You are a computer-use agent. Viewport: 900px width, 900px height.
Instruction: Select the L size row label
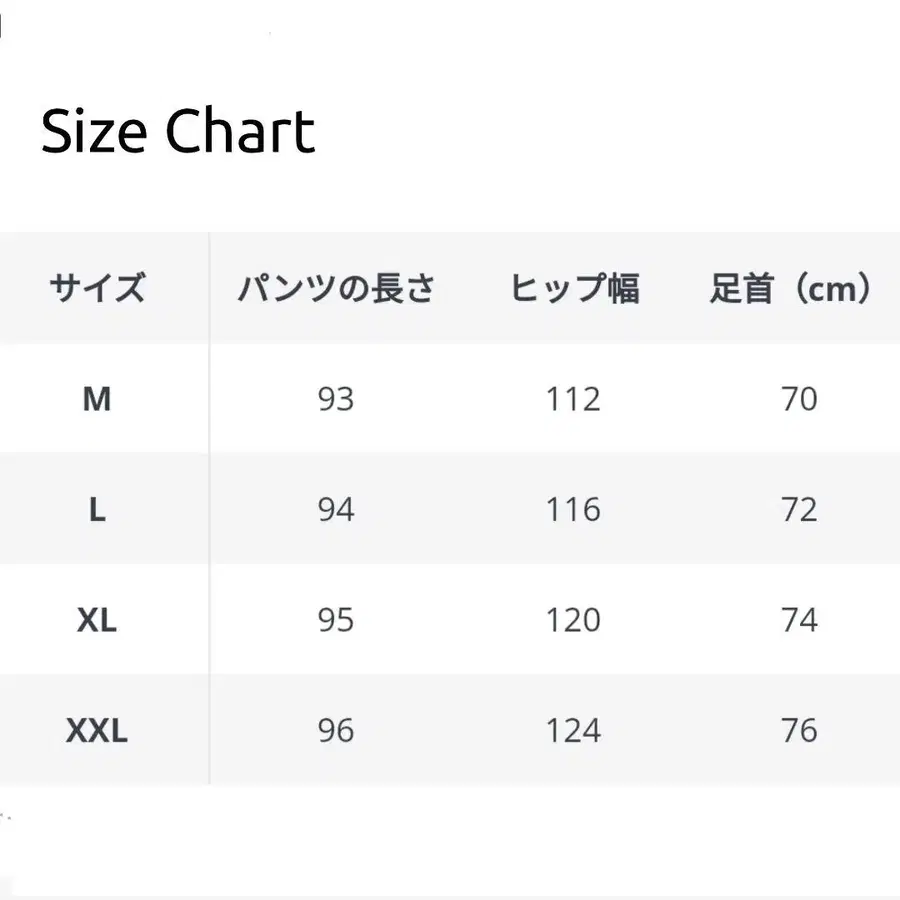pyautogui.click(x=96, y=510)
